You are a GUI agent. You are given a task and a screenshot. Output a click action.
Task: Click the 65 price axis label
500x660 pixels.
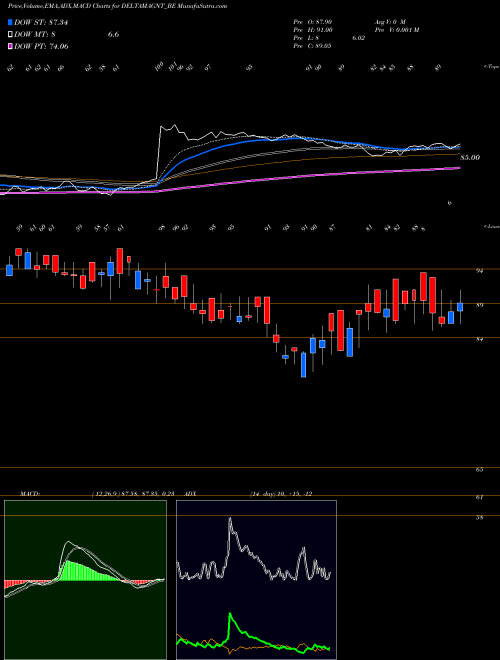click(479, 470)
